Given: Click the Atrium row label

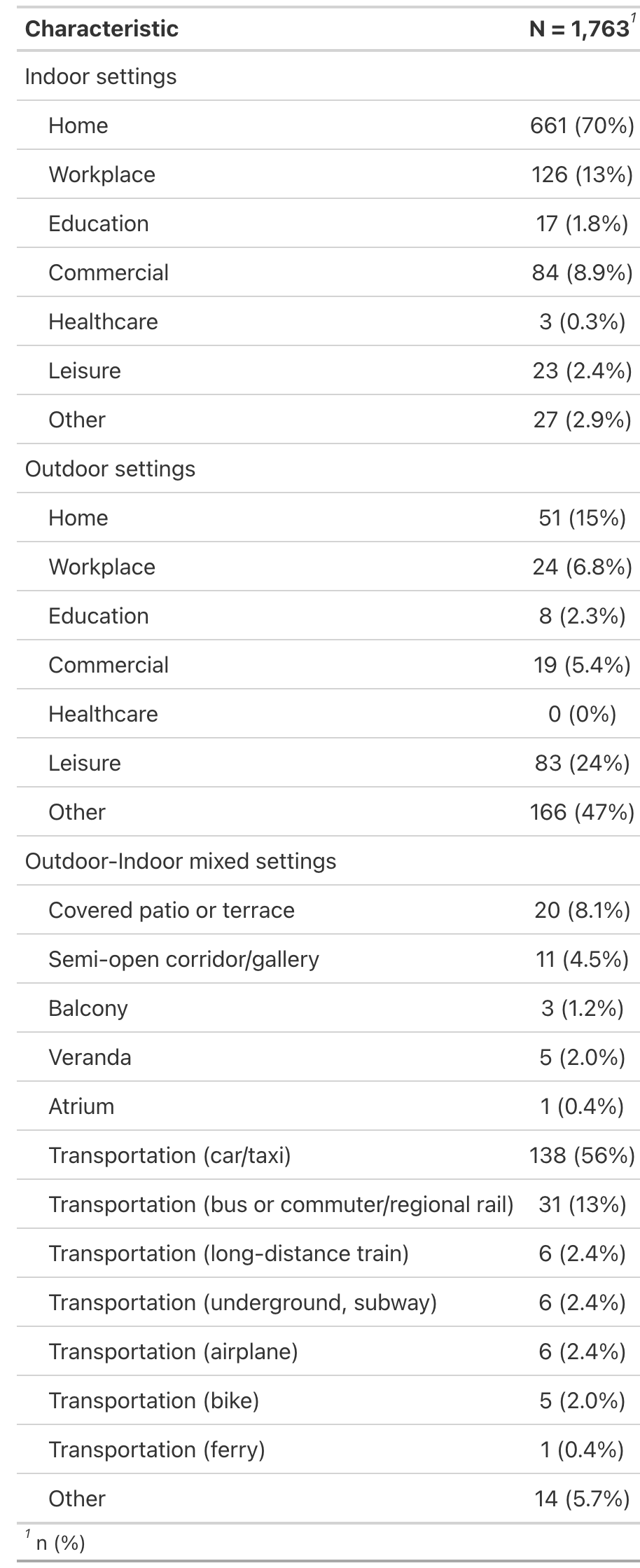Looking at the screenshot, I should (x=81, y=1106).
